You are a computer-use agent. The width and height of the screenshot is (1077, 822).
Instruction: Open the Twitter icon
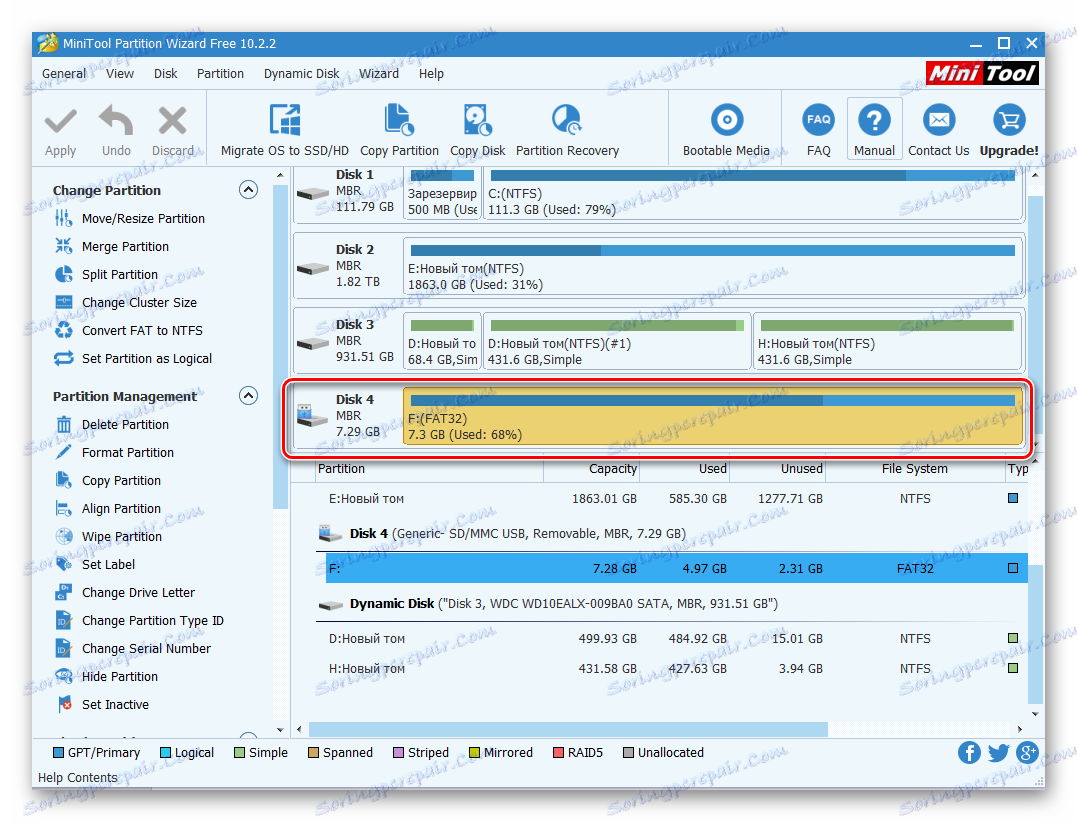[x=998, y=753]
